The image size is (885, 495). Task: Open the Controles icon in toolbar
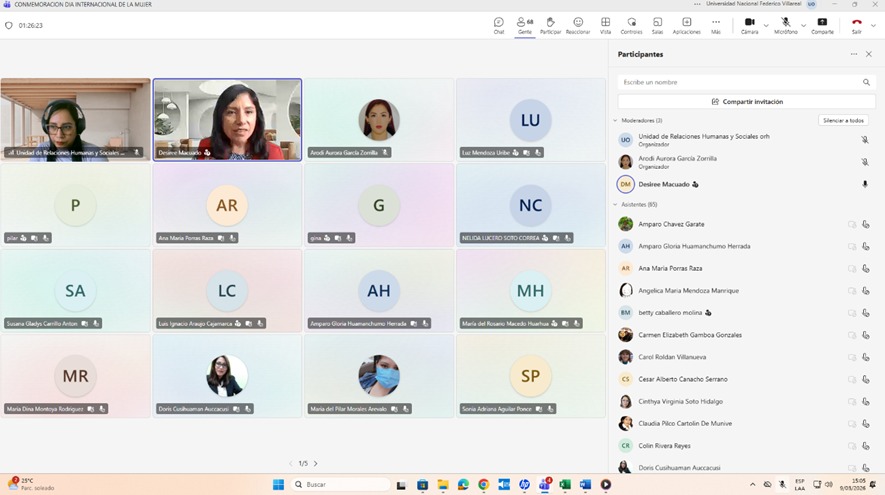pyautogui.click(x=632, y=25)
